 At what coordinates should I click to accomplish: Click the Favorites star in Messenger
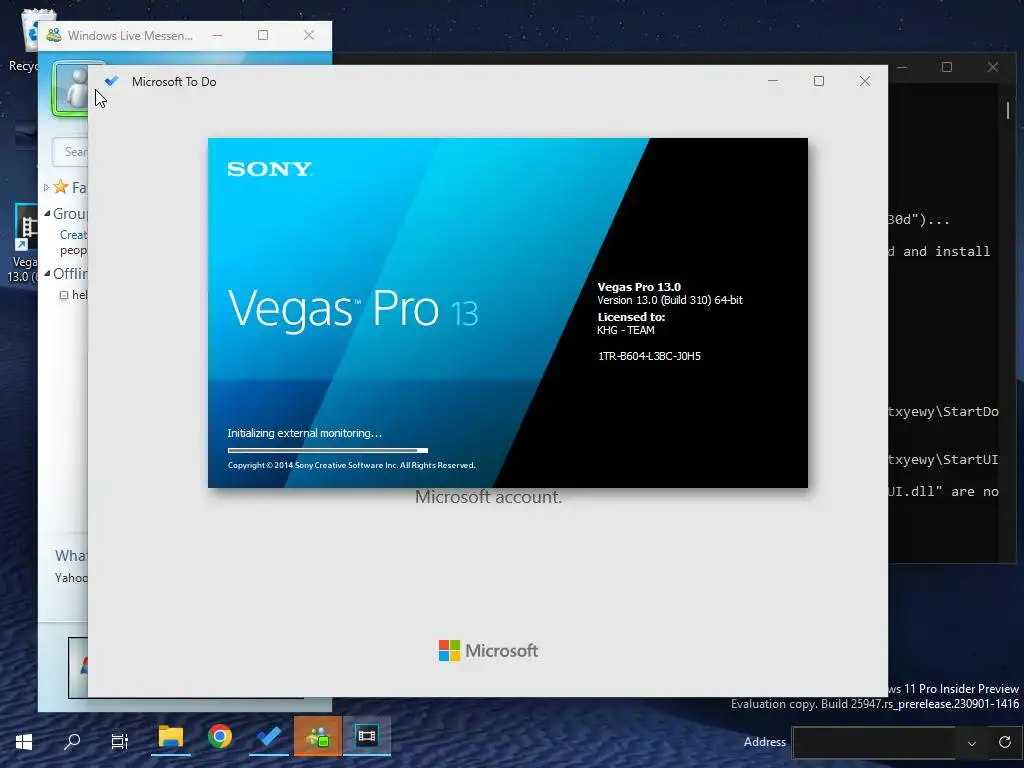pyautogui.click(x=61, y=187)
